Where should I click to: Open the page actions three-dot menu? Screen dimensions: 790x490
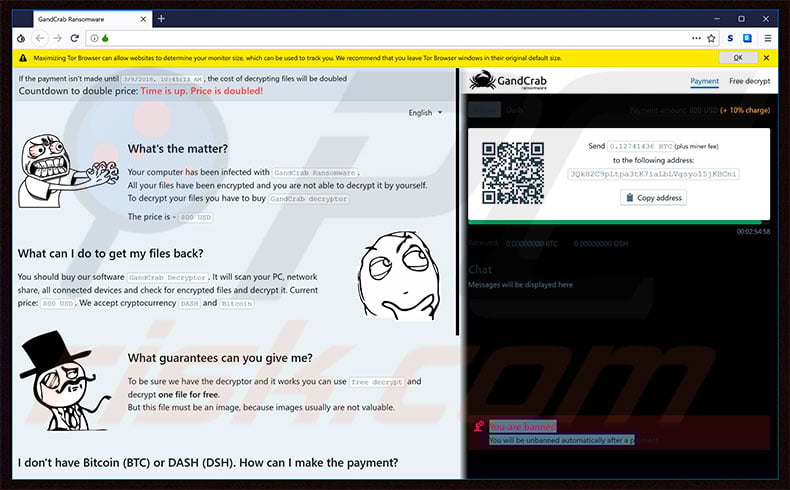[696, 38]
